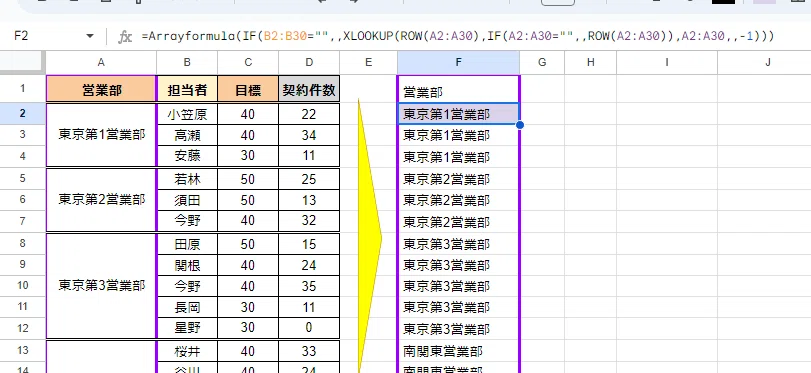Click the 目標 header cell
Viewport: 811px width, 373px height.
[x=248, y=89]
